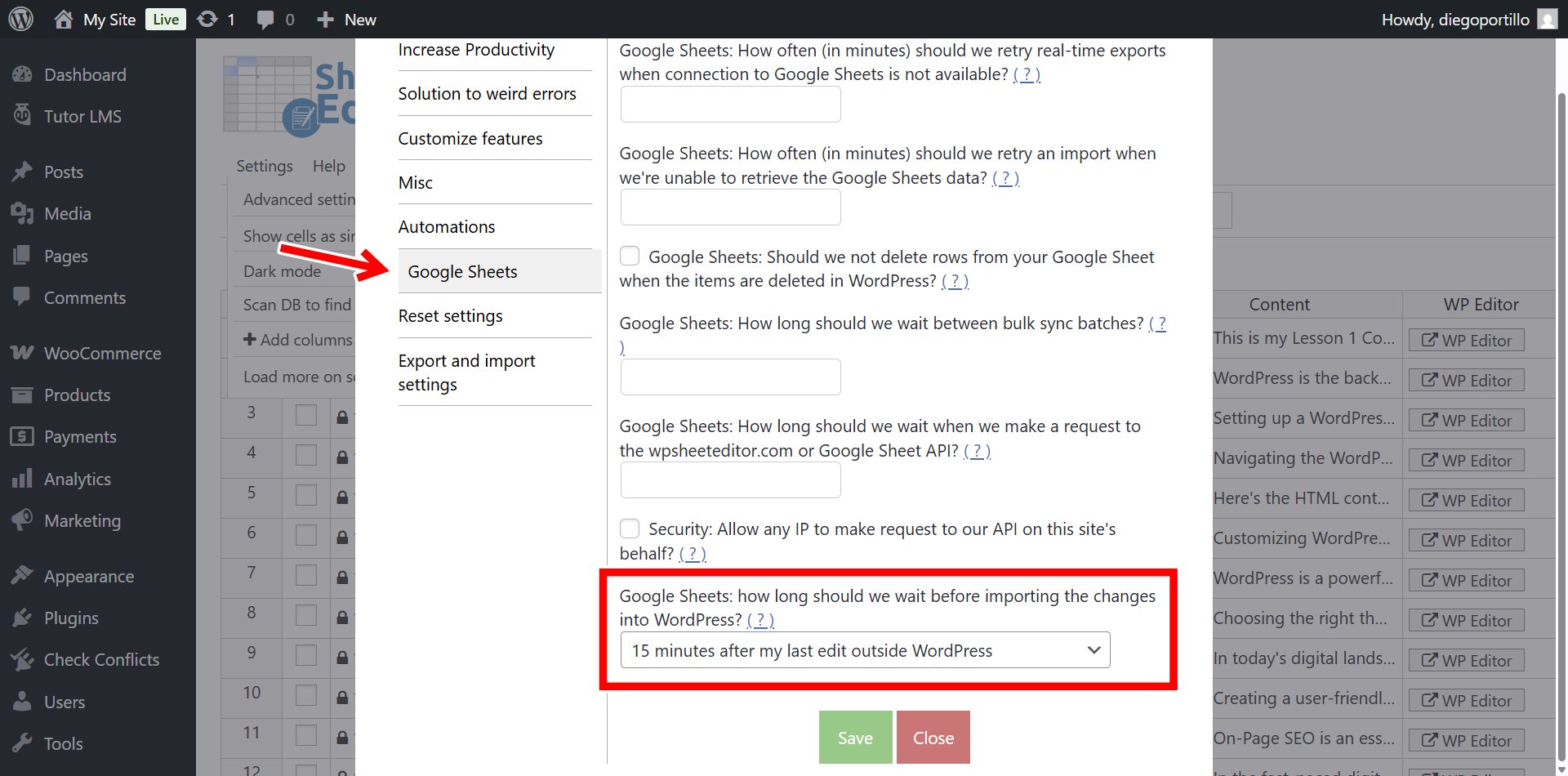Select Automations in settings menu
The image size is (1568, 776).
pyautogui.click(x=446, y=226)
